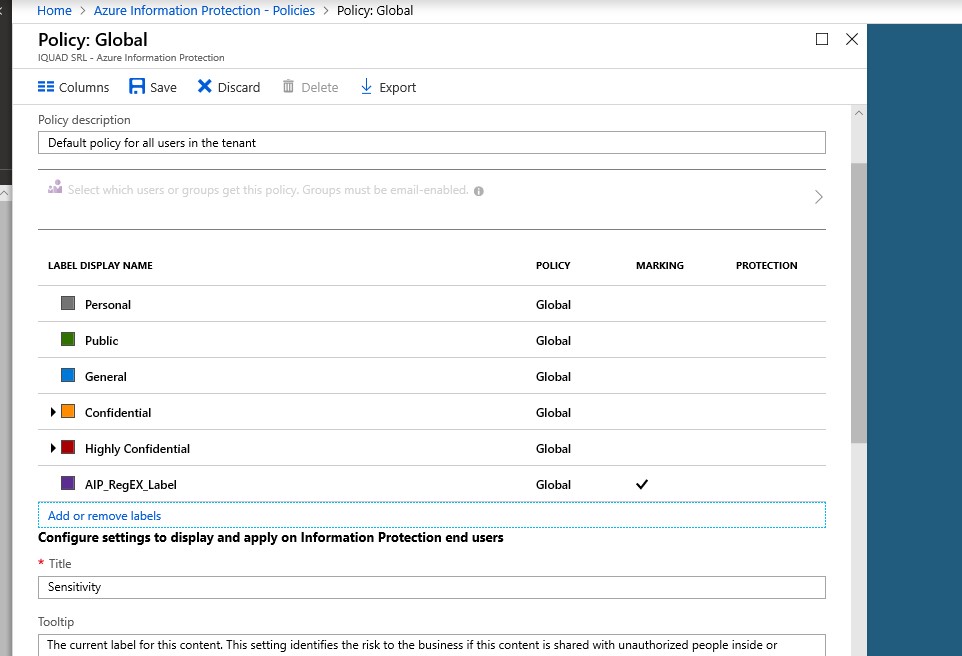Viewport: 962px width, 656px height.
Task: Click the MARKING column header
Action: pos(660,266)
